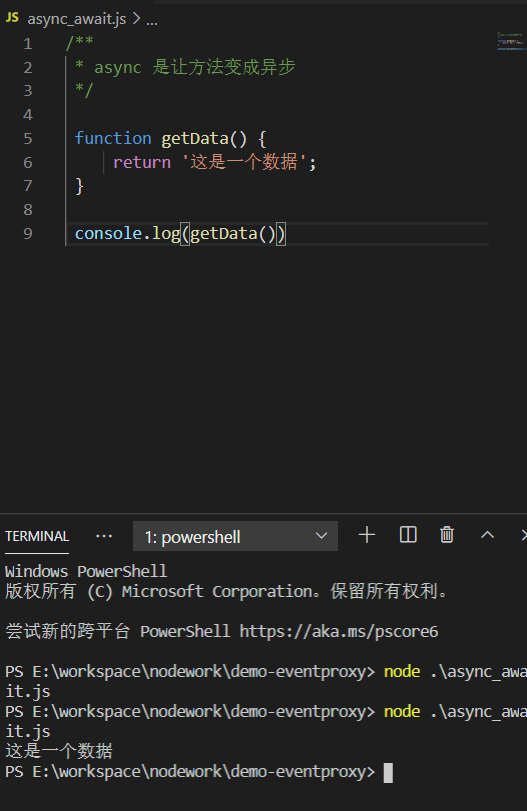Select the TERMINAL tab

click(37, 536)
